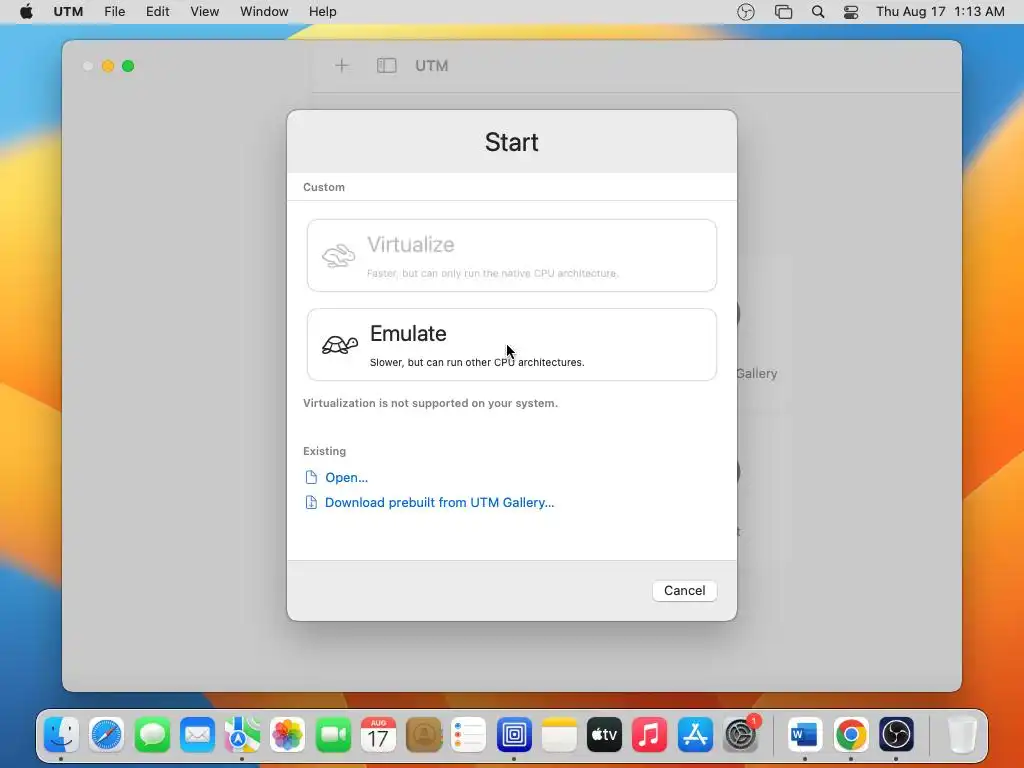The height and width of the screenshot is (768, 1024).
Task: Open Calendar from the Dock
Action: coord(378,735)
